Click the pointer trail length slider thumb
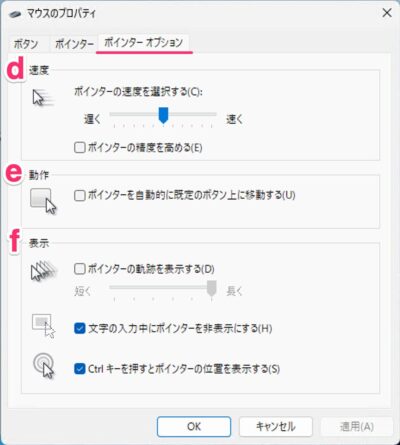This screenshot has width=400, height=445. click(x=212, y=289)
